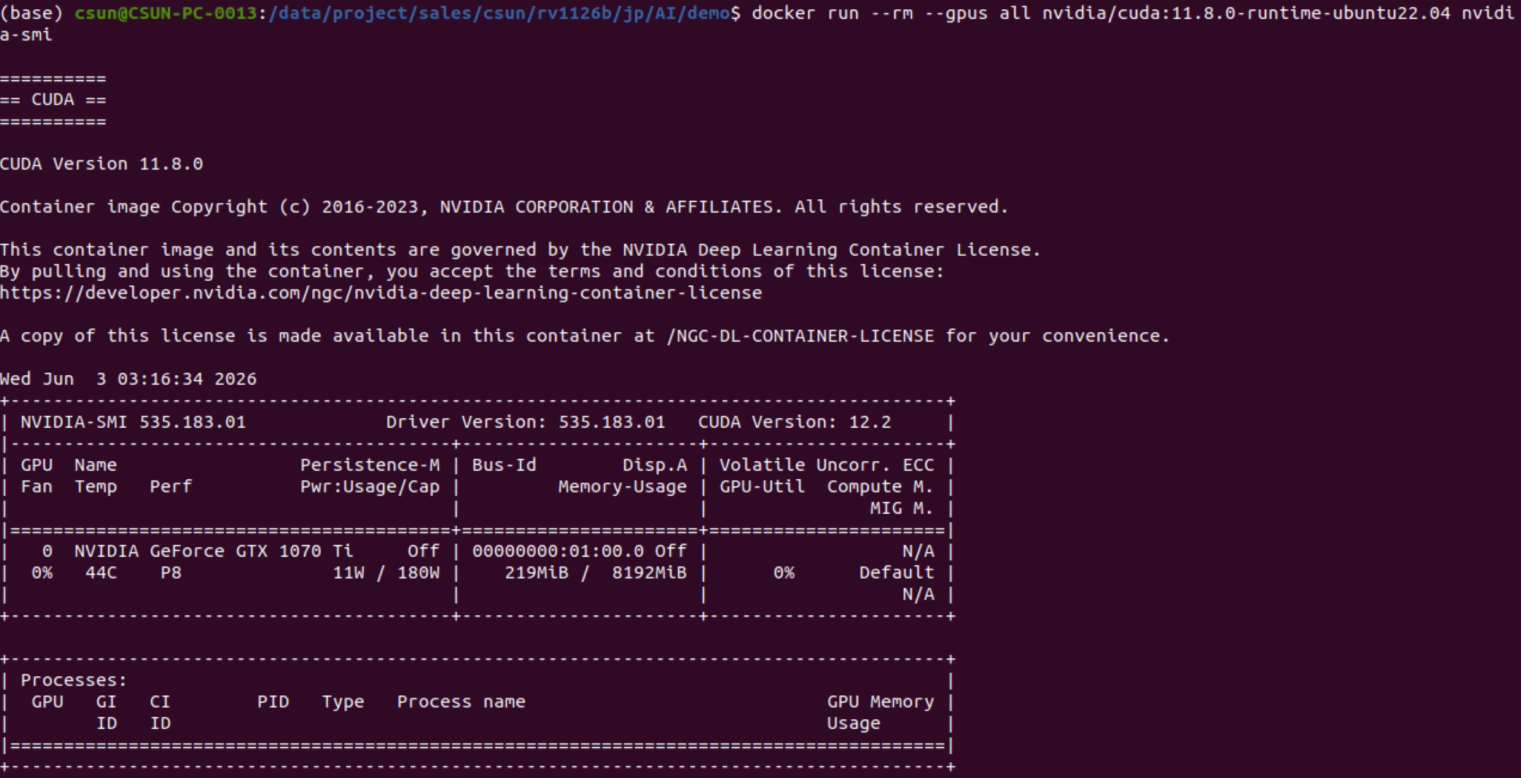Click GPU name 'NVIDIA GeForce GTX 1070 Ti'

pos(213,551)
